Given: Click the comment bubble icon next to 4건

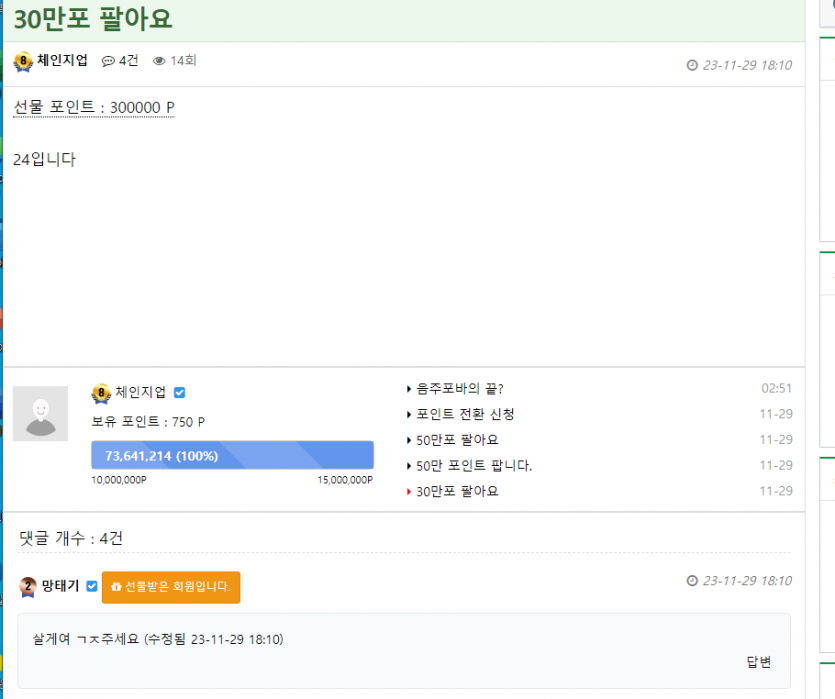Looking at the screenshot, I should (x=108, y=61).
